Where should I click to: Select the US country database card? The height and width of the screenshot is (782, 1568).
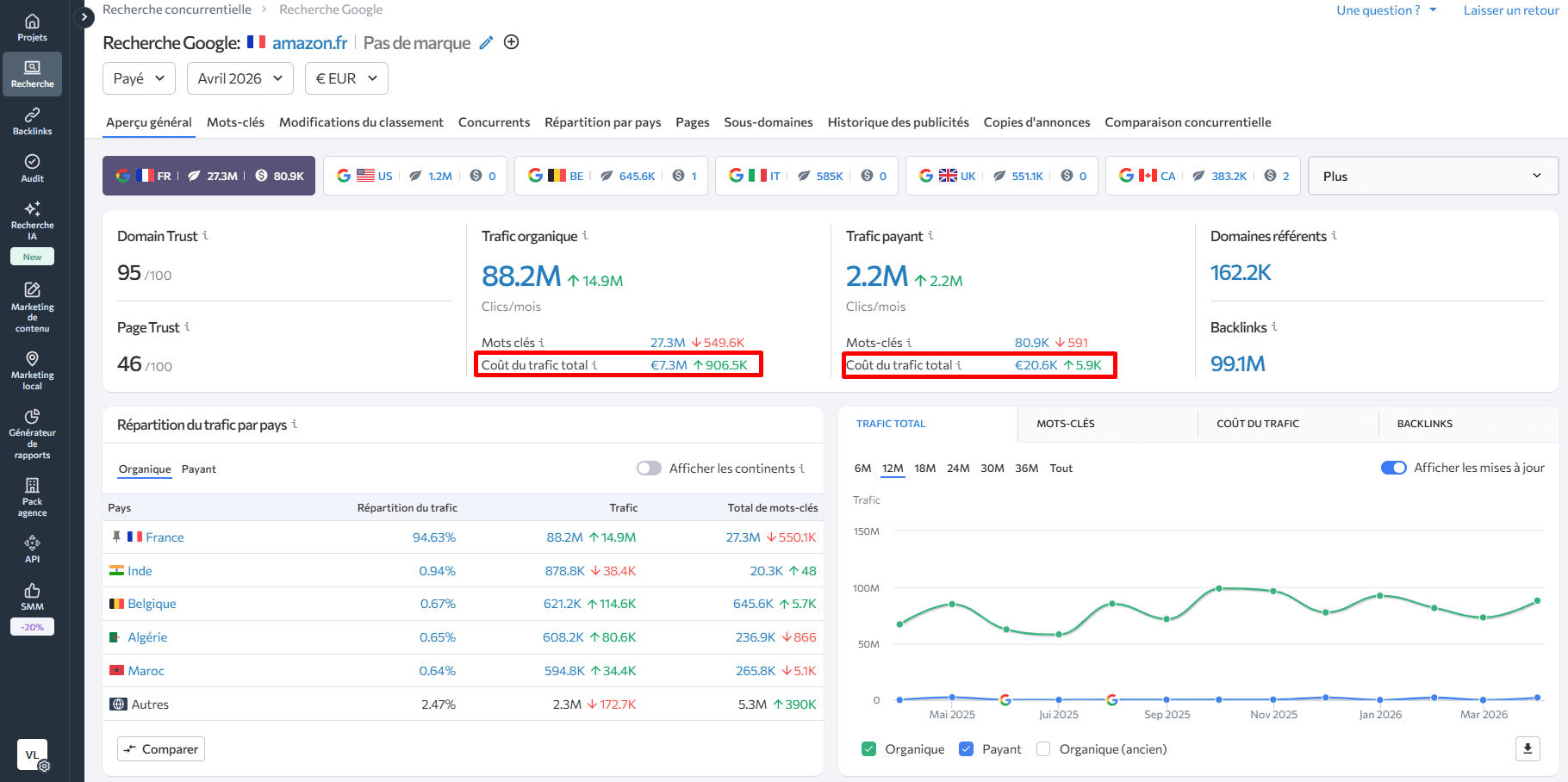415,176
